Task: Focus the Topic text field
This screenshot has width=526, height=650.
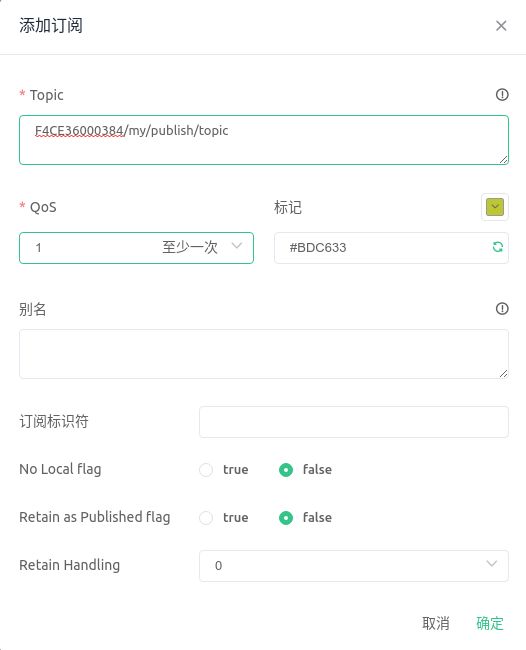Action: tap(264, 140)
